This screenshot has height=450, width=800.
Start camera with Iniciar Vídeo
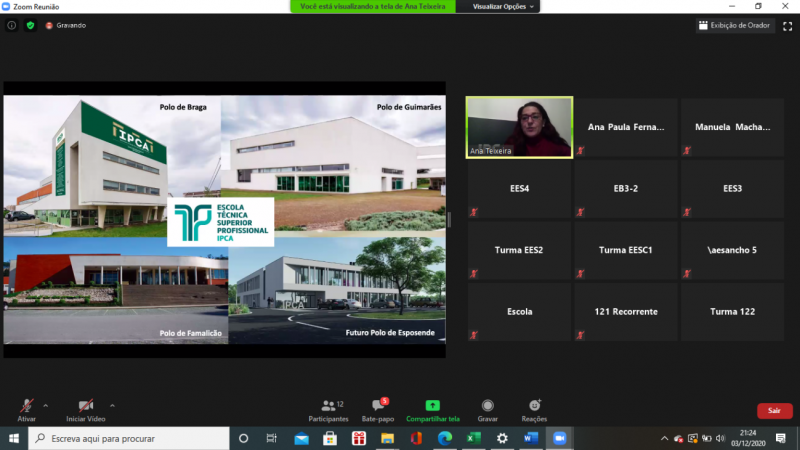point(86,410)
